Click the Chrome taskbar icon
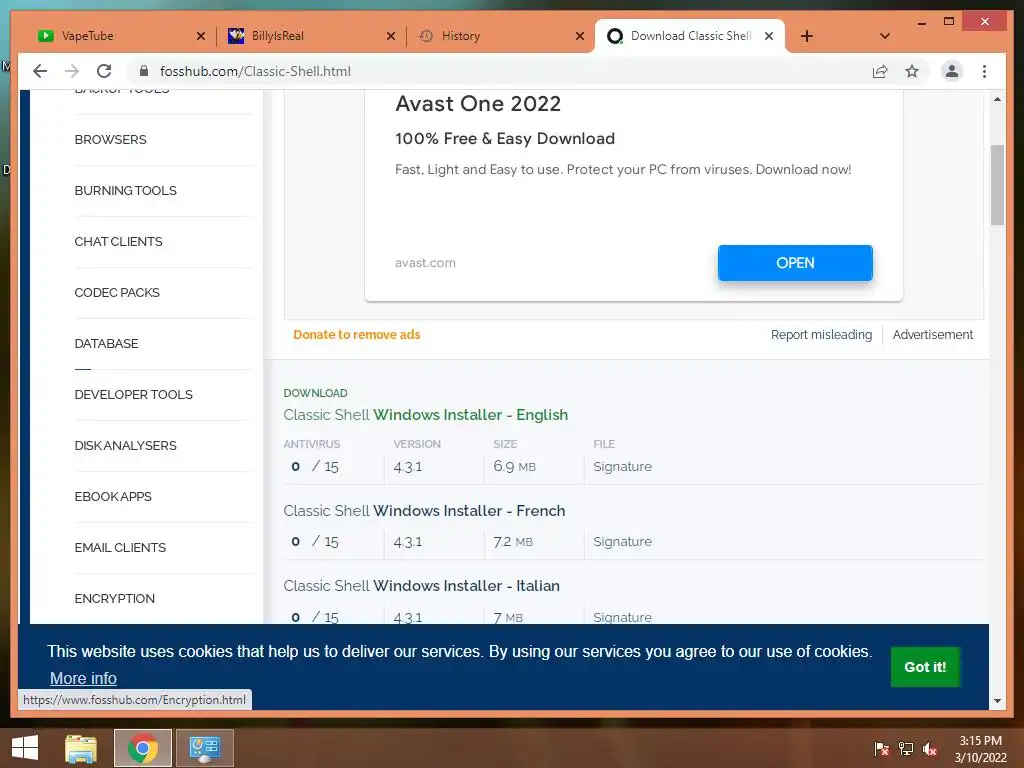Screen dimensions: 1024x768 point(142,748)
